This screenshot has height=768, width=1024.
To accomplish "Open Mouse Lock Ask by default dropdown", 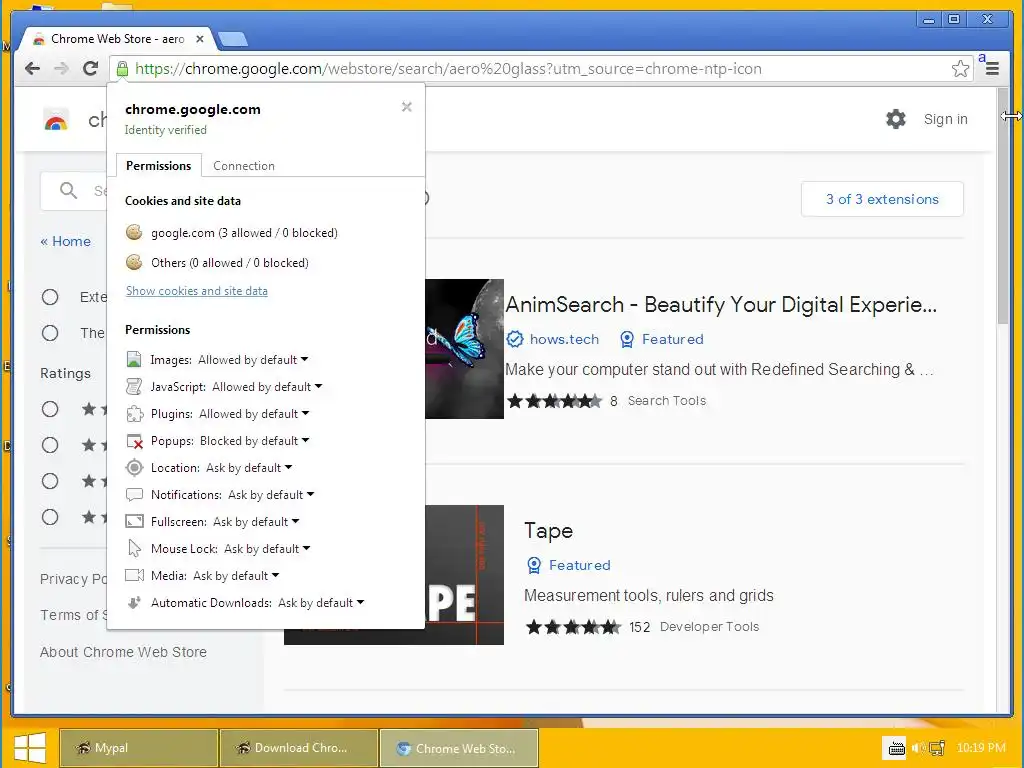I will 267,549.
